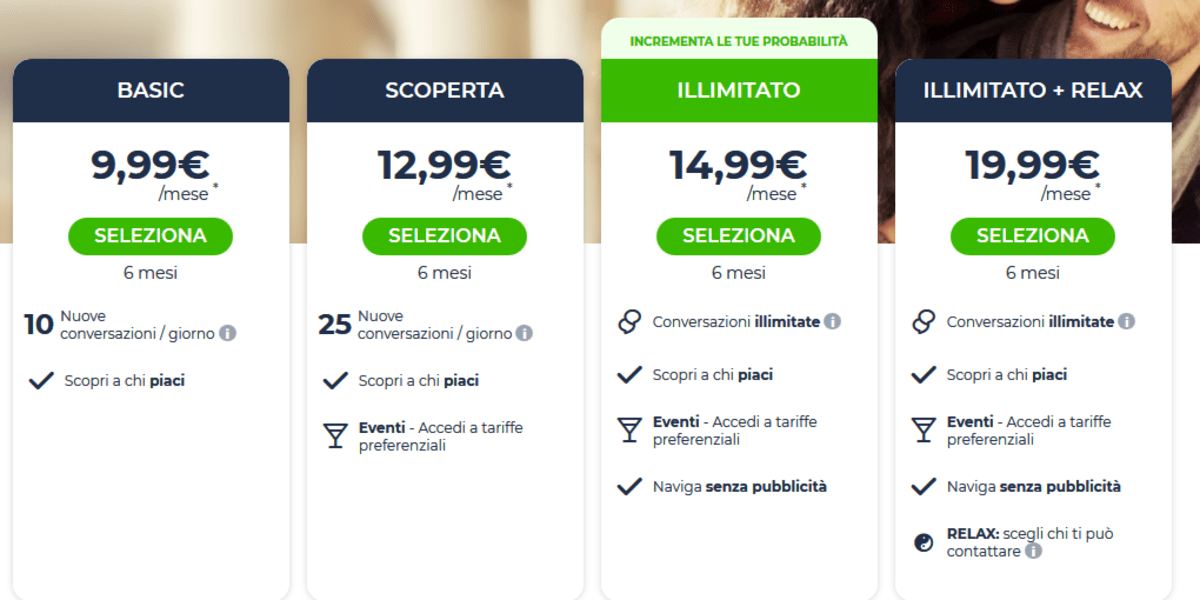Click the BASIC plan header
Screen dimensions: 1200x600
click(151, 90)
